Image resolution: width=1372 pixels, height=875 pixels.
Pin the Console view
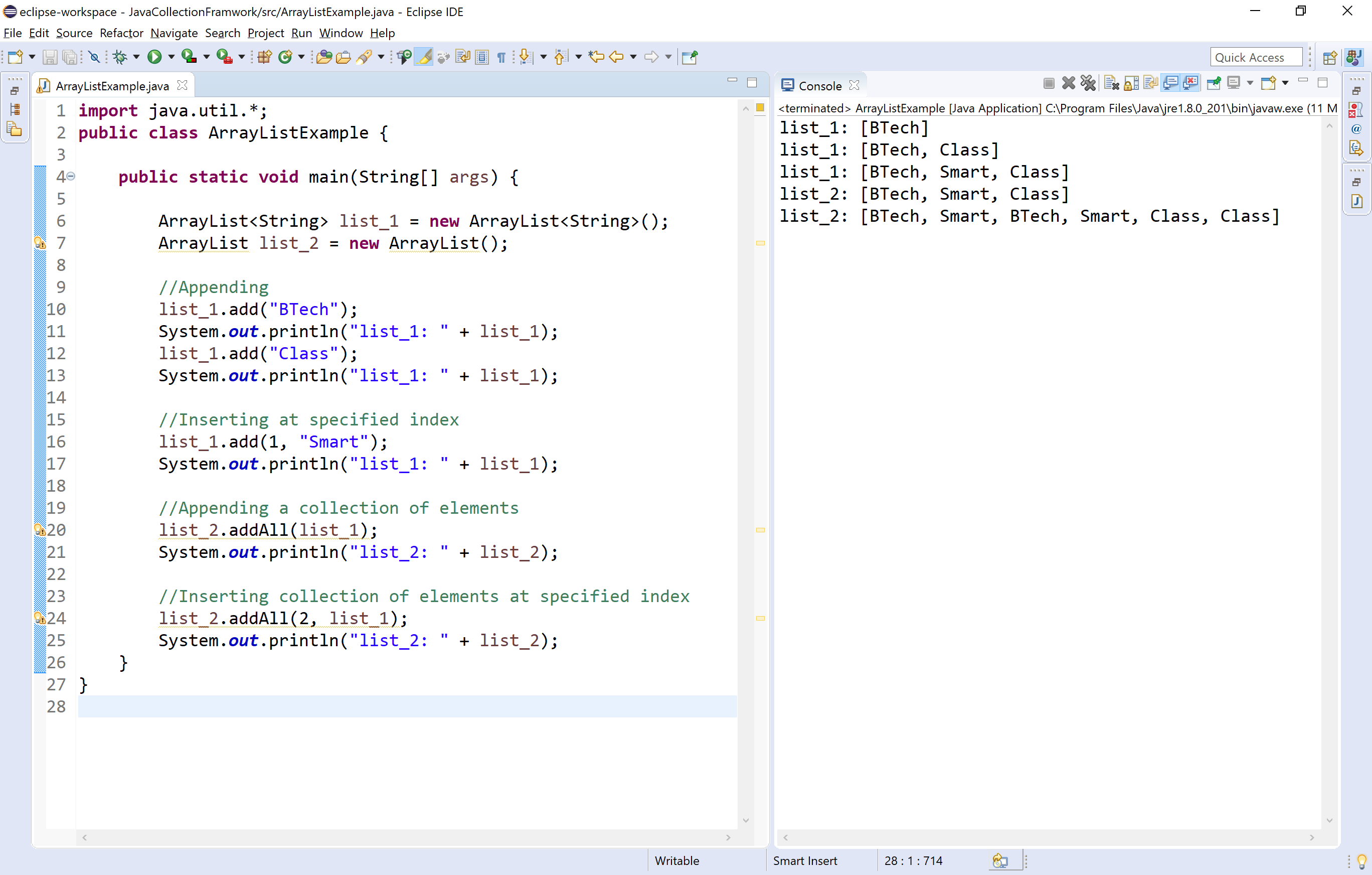tap(1214, 83)
